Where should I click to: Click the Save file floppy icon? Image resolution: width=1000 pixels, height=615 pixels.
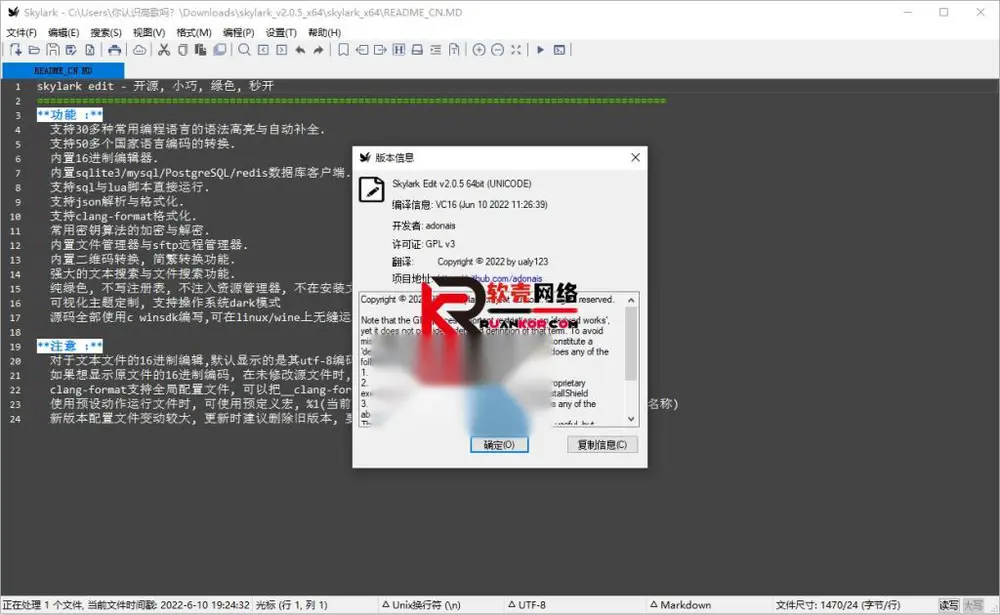click(53, 50)
